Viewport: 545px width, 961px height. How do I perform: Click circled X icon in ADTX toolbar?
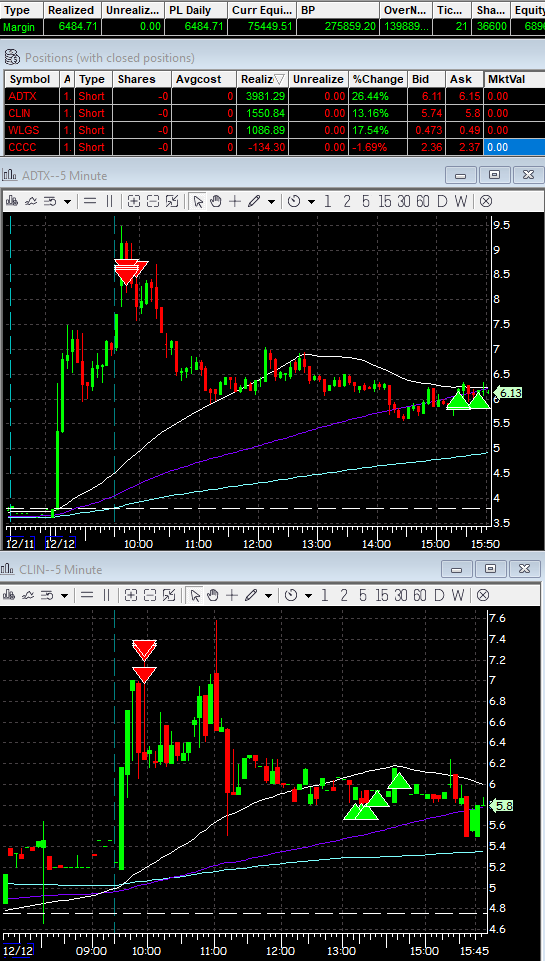(486, 201)
